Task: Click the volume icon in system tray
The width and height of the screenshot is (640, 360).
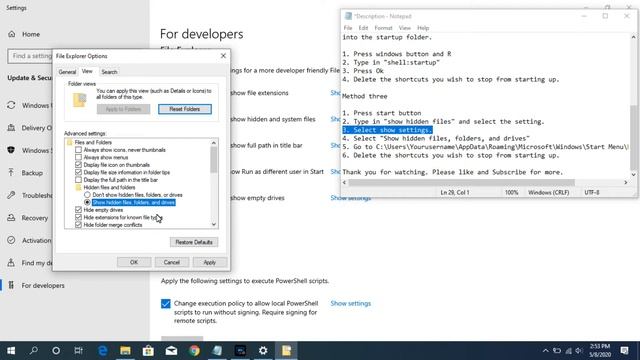Action: (579, 351)
